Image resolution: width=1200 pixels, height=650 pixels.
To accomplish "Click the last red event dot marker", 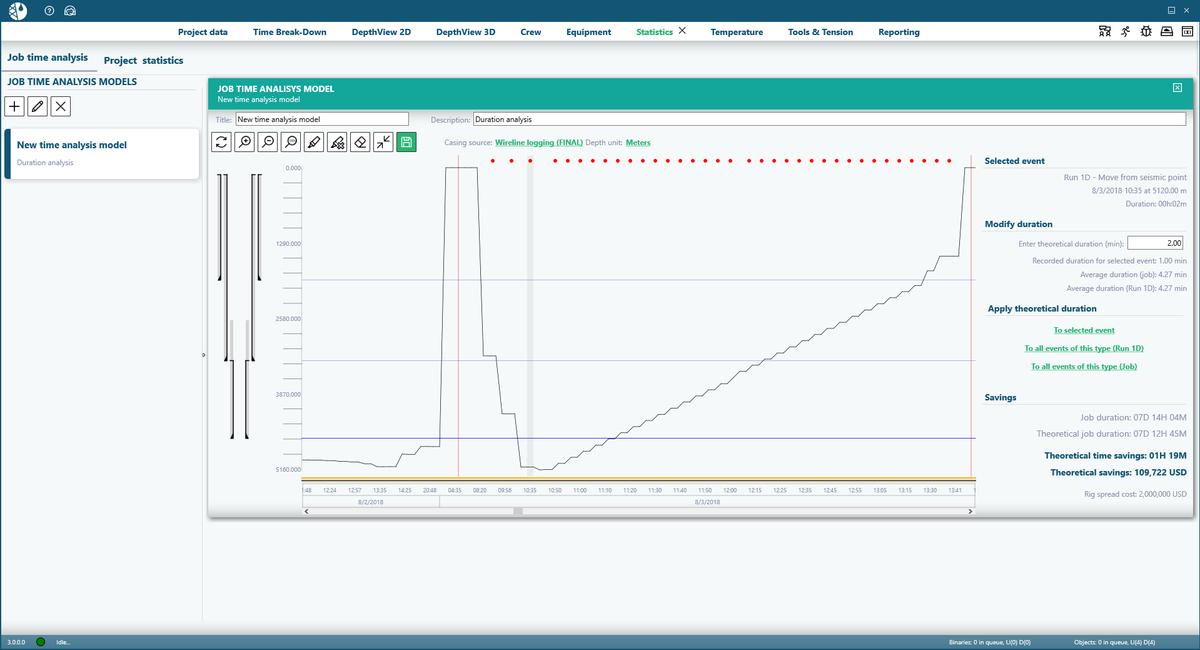I will pyautogui.click(x=949, y=160).
